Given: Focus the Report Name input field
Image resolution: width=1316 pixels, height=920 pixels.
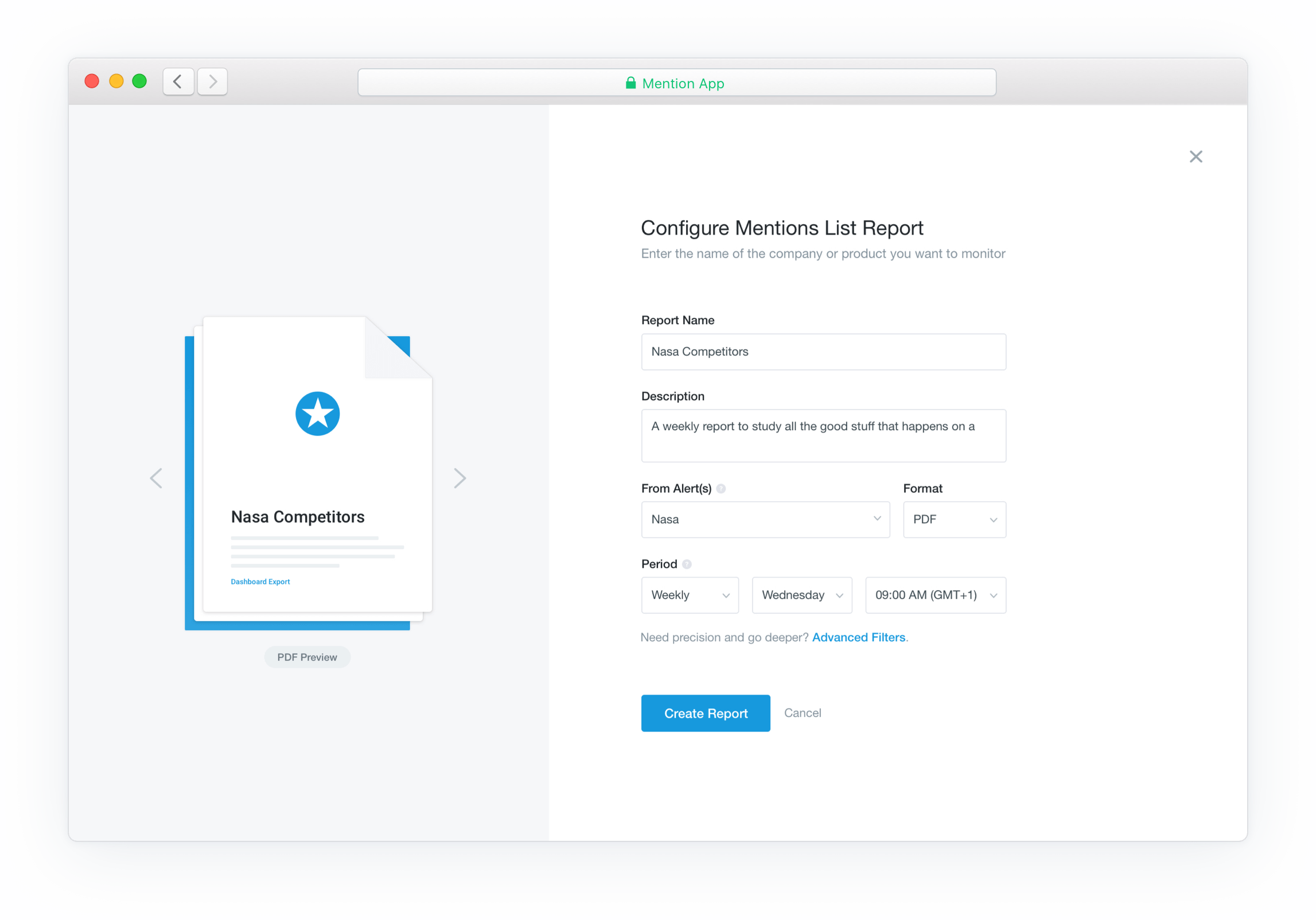Looking at the screenshot, I should coord(823,352).
